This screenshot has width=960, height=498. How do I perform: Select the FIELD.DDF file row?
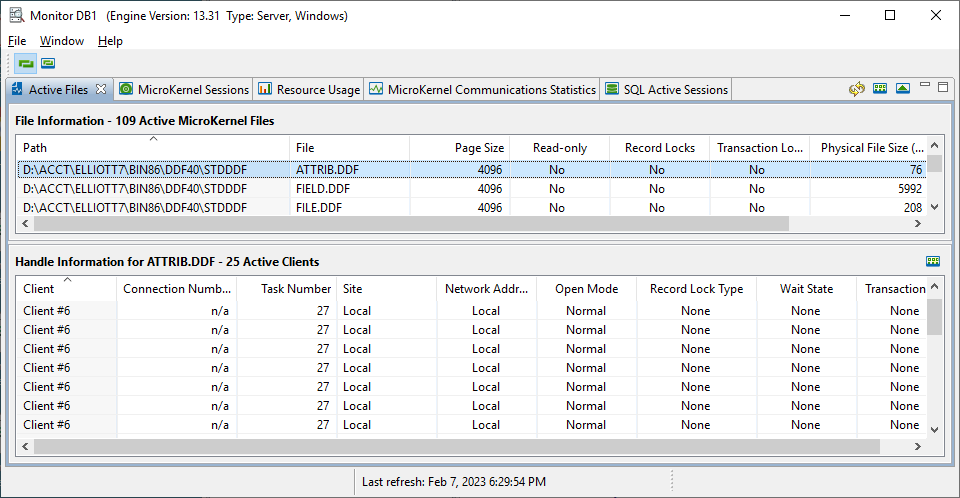(x=322, y=188)
